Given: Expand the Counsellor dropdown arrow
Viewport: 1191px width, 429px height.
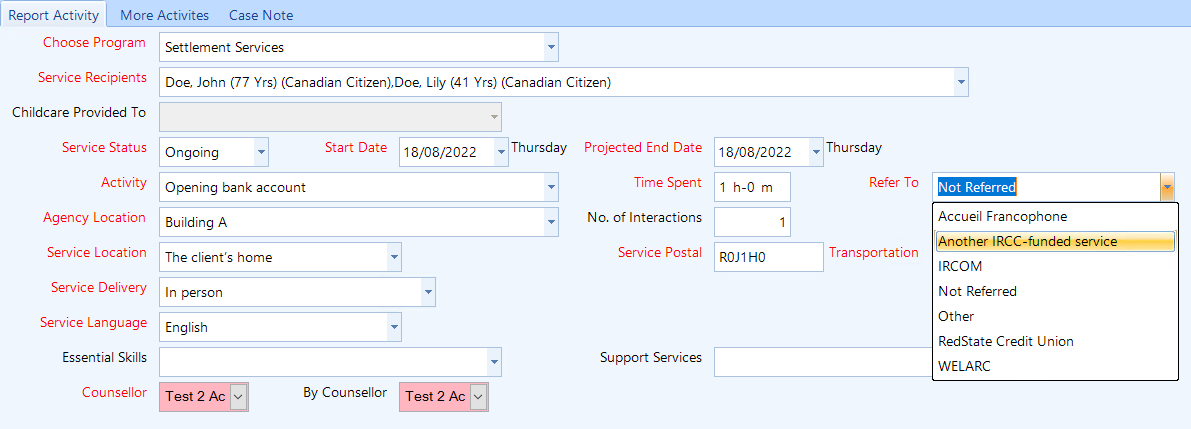Looking at the screenshot, I should coord(238,397).
